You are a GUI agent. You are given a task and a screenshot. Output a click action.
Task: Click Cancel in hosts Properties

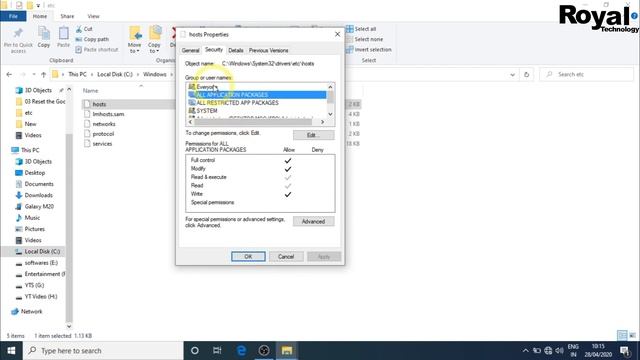point(286,256)
